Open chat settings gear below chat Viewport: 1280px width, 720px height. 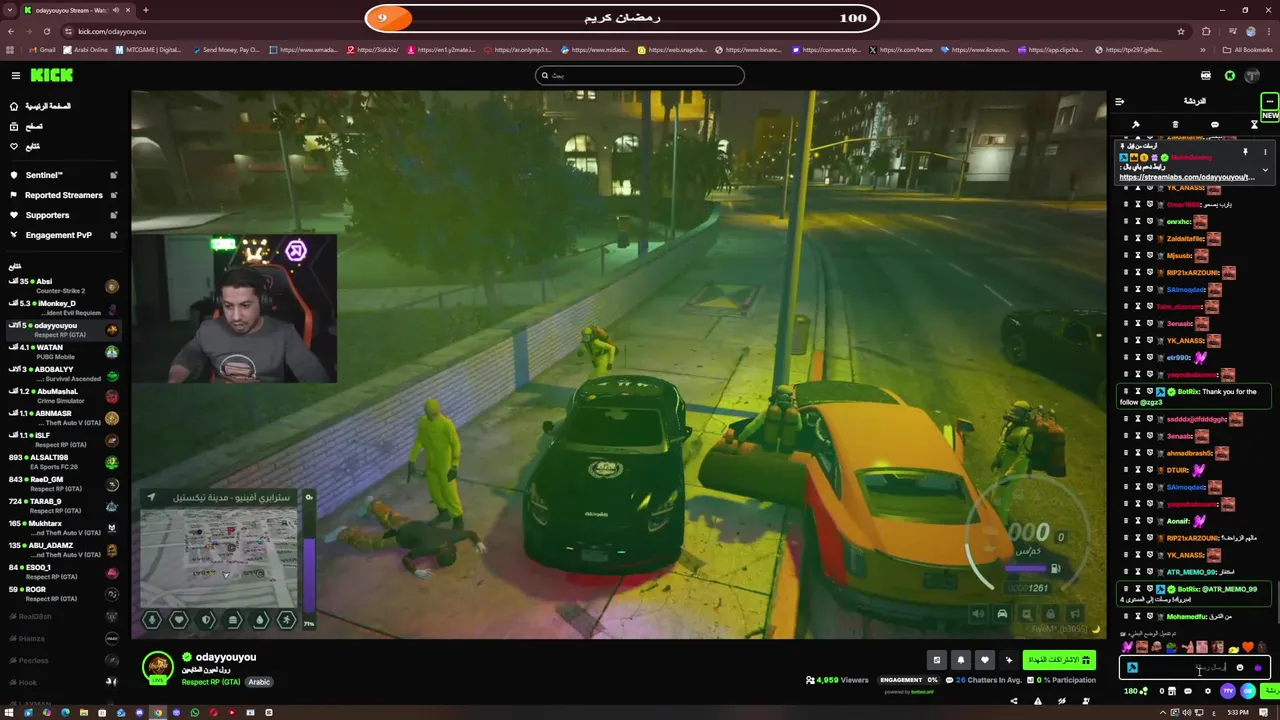pyautogui.click(x=1207, y=691)
